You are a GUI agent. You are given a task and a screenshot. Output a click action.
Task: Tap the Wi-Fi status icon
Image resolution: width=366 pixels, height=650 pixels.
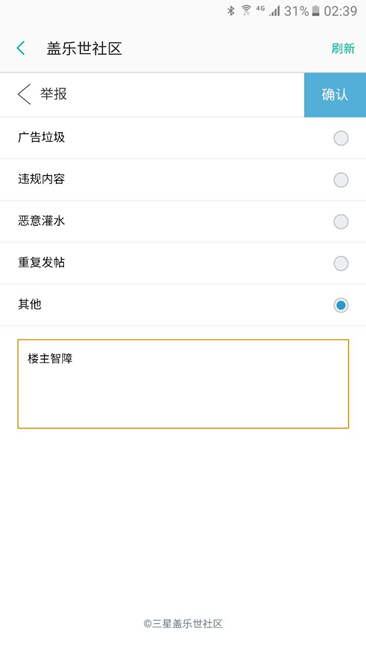pyautogui.click(x=246, y=10)
